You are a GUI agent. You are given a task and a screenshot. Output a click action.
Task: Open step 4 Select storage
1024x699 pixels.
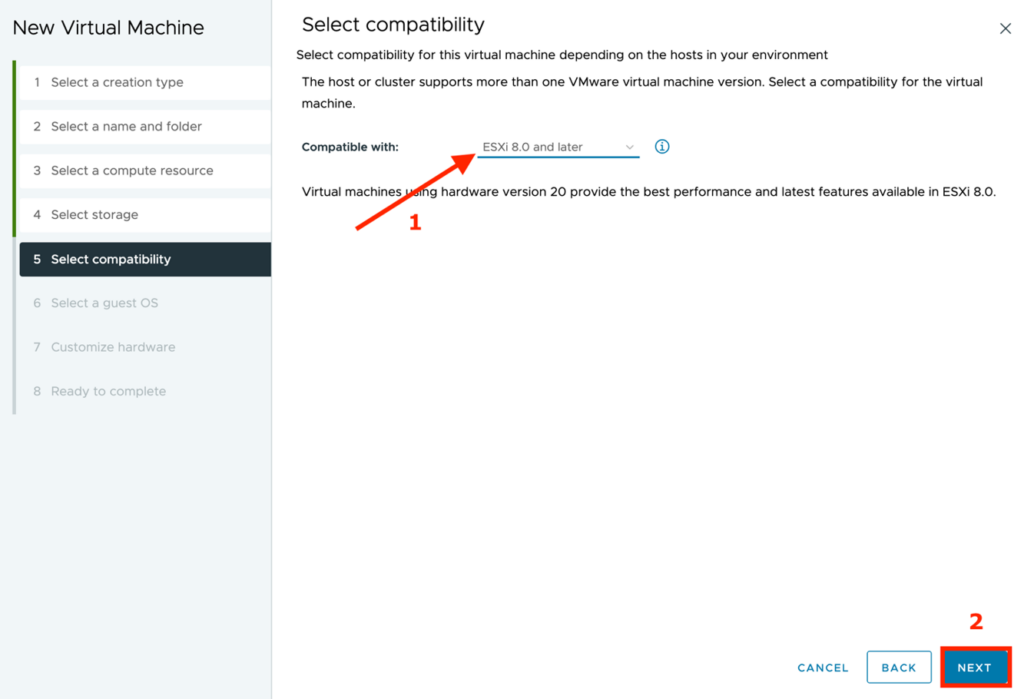(x=95, y=214)
